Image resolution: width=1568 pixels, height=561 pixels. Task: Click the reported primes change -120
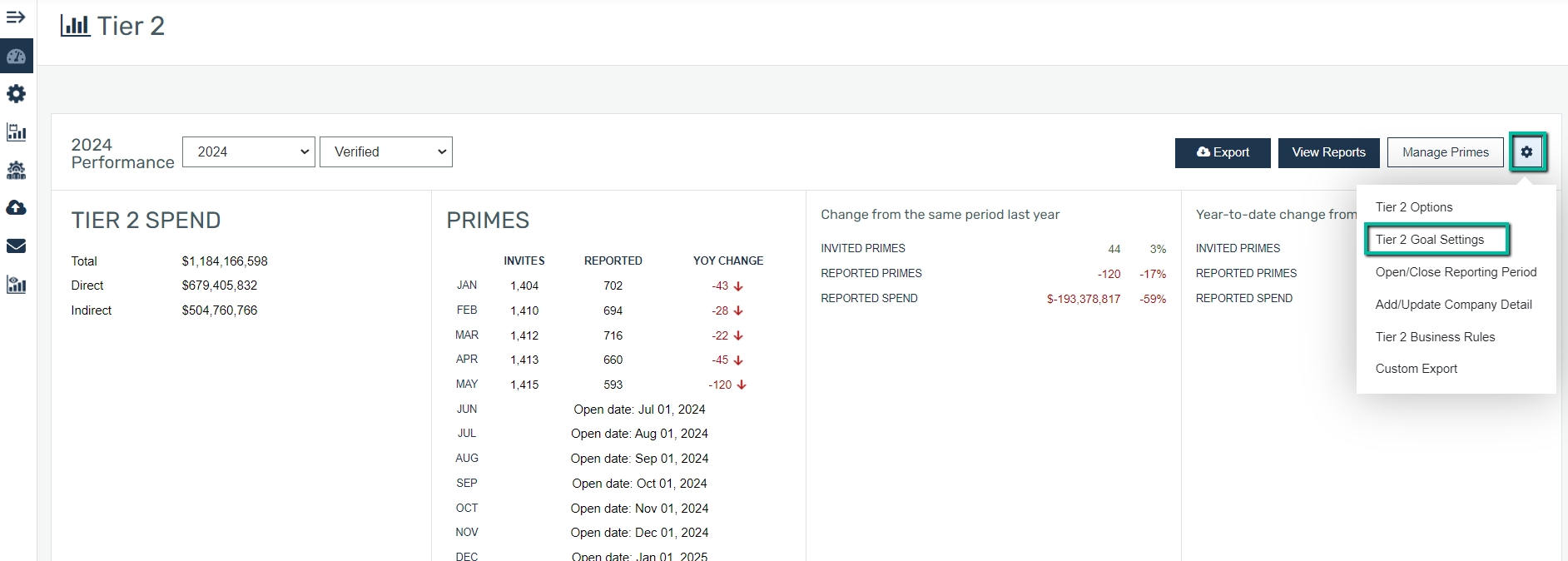1109,274
